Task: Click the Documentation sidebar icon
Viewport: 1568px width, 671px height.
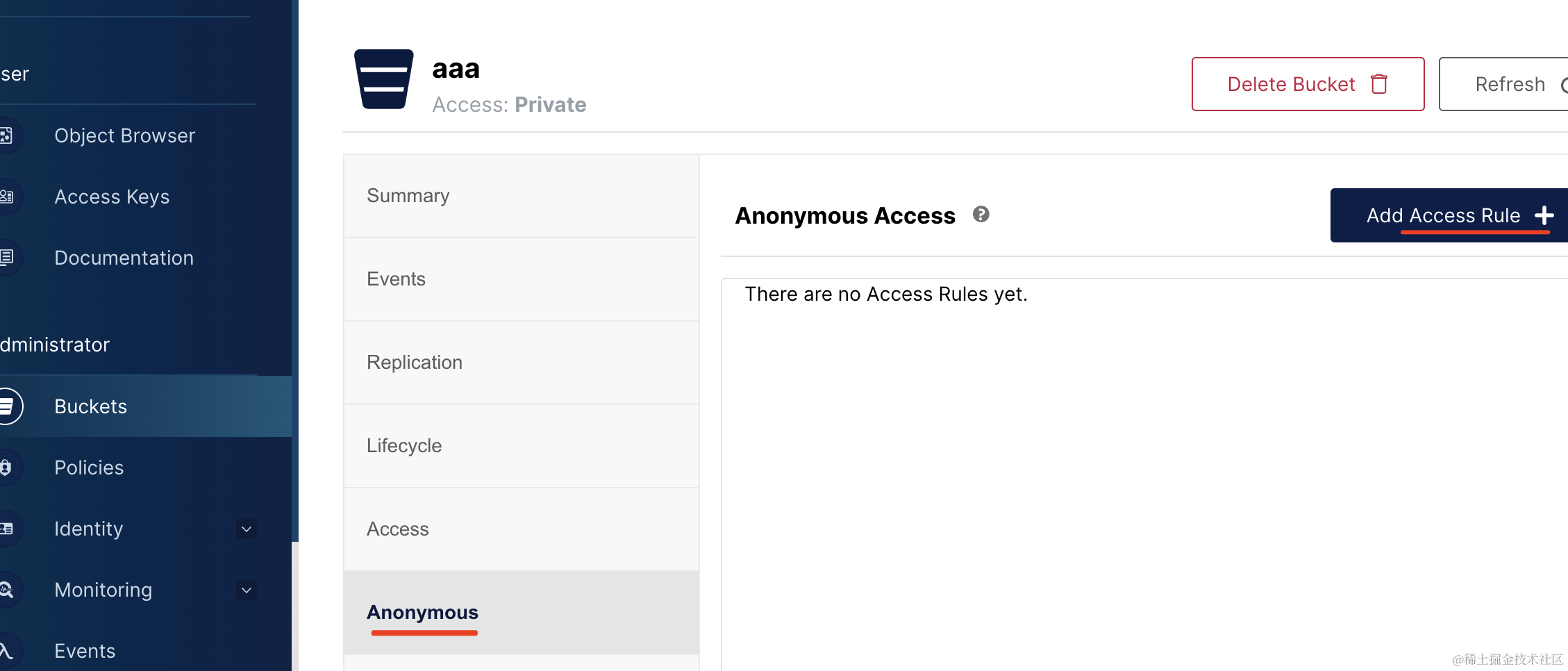Action: click(6, 258)
